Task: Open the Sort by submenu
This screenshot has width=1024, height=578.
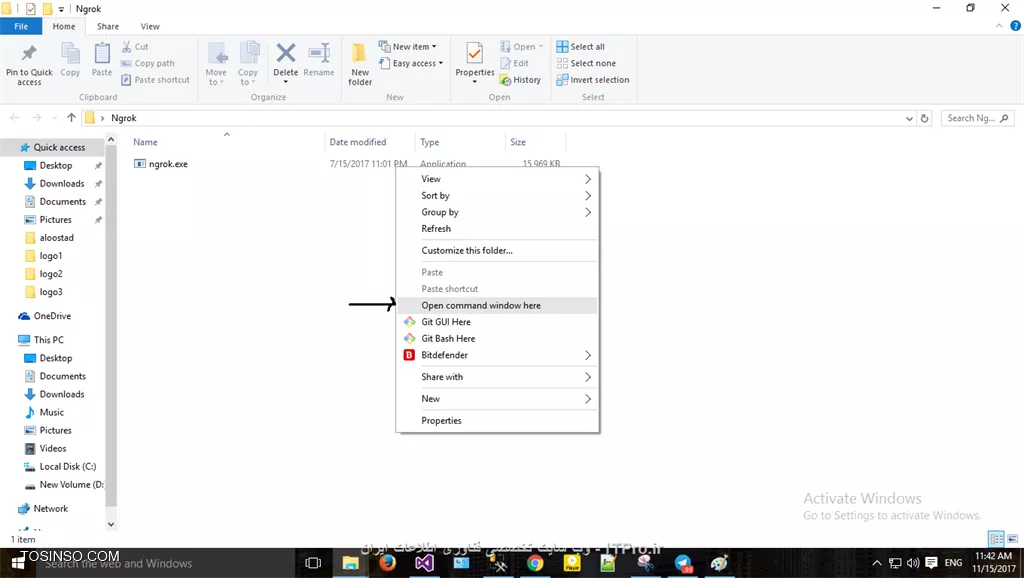Action: pos(497,195)
